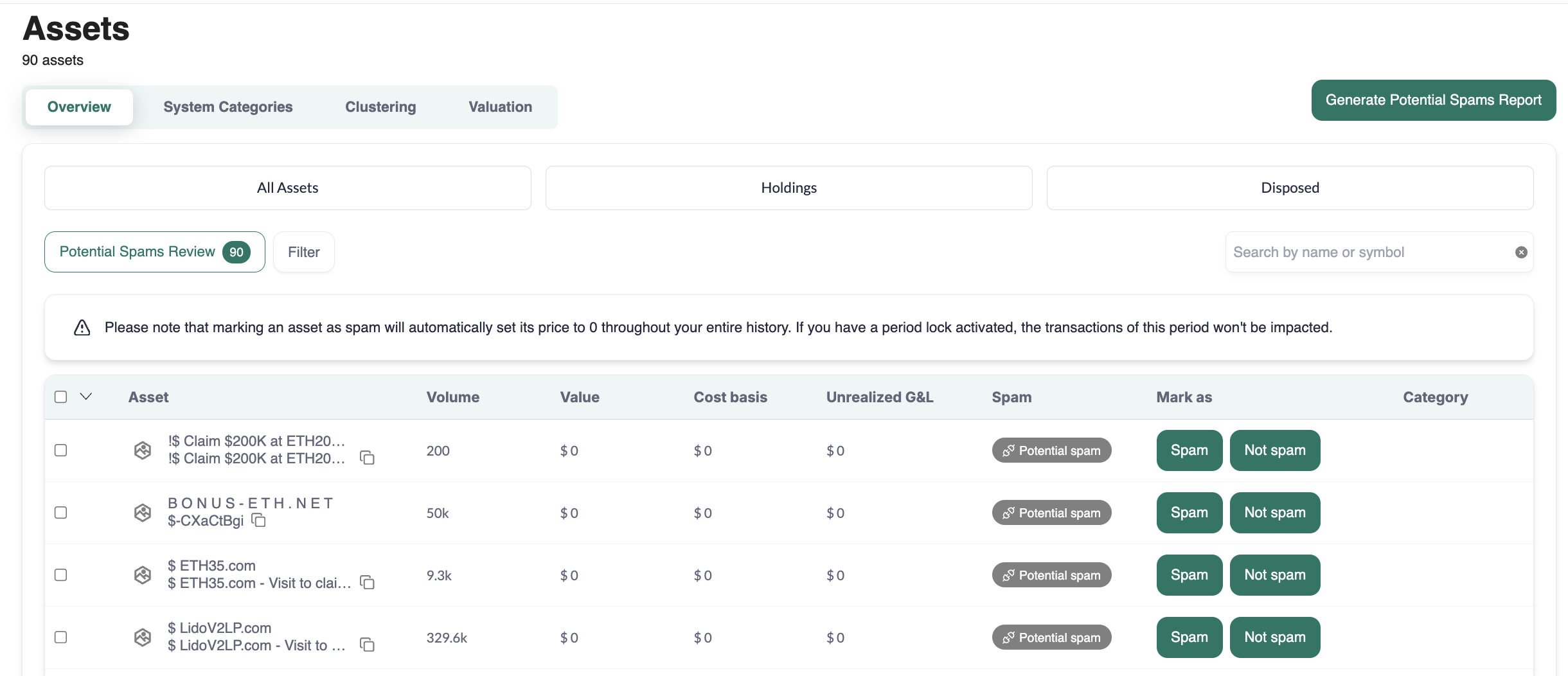The width and height of the screenshot is (1568, 676).
Task: Clear the search field with X icon
Action: 1520,253
